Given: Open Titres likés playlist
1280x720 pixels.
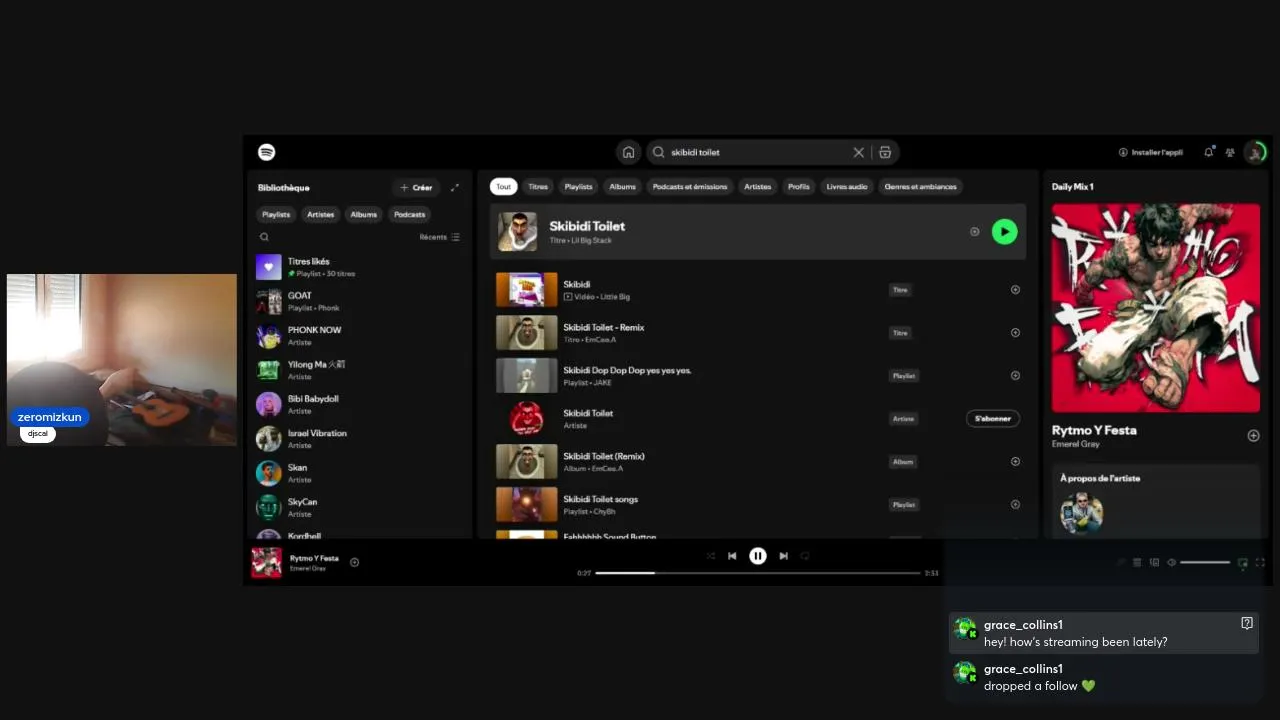Looking at the screenshot, I should pos(360,267).
